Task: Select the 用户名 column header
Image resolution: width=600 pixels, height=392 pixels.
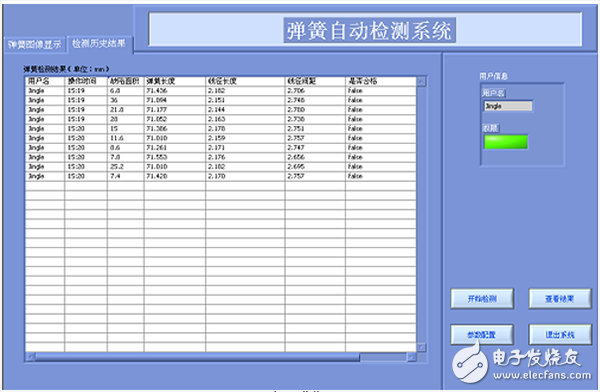Action: point(45,81)
